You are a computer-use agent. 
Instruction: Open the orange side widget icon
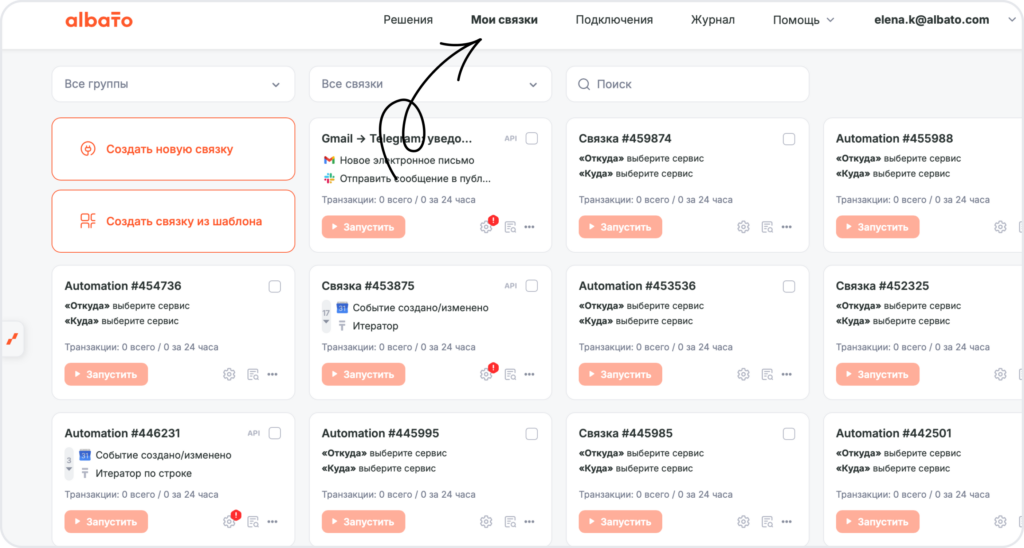(x=12, y=339)
